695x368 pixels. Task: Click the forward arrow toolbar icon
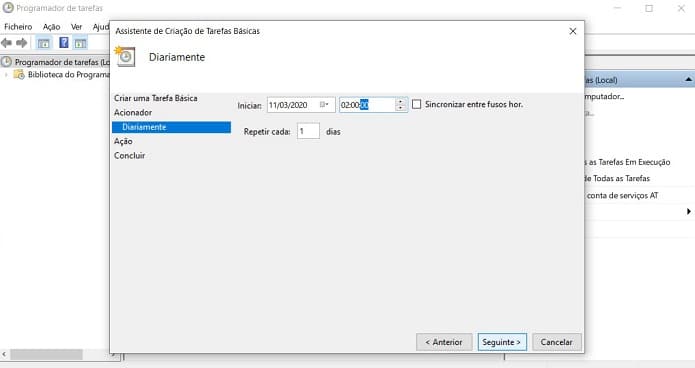(x=21, y=43)
